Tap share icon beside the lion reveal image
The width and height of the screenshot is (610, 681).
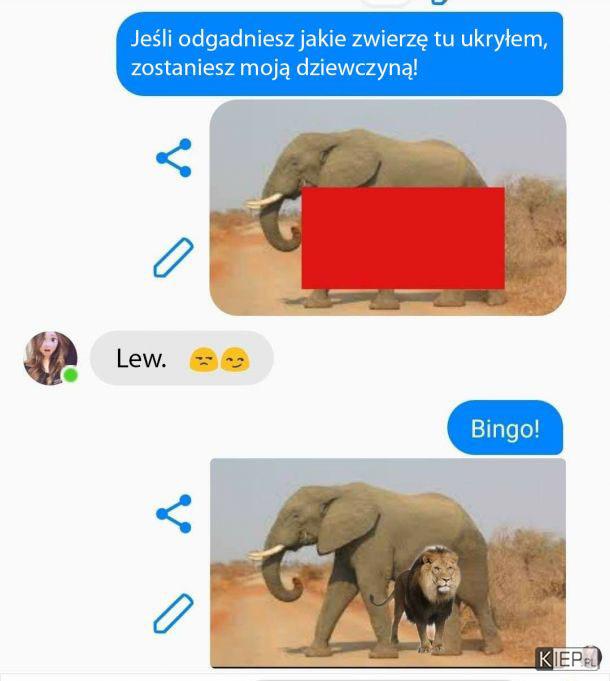[174, 513]
